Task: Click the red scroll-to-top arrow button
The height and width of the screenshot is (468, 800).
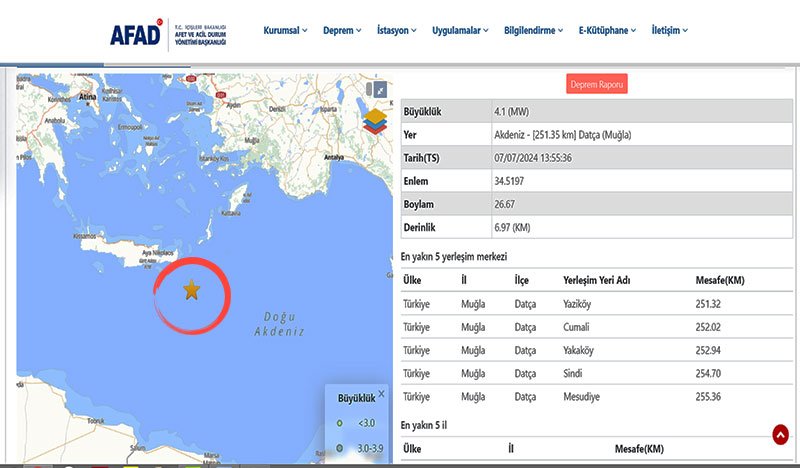Action: click(x=780, y=434)
